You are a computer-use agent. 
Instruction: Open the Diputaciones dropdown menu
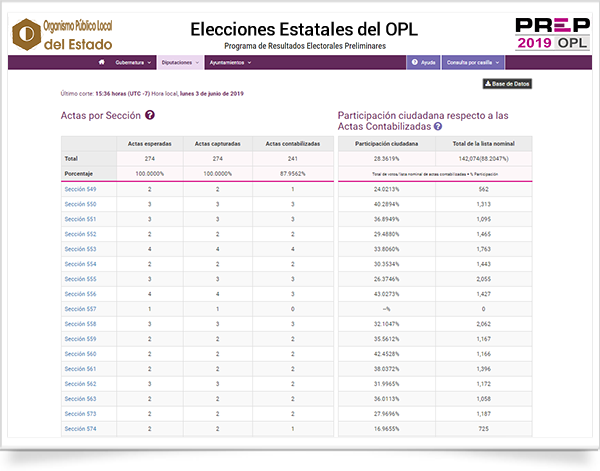pyautogui.click(x=180, y=62)
